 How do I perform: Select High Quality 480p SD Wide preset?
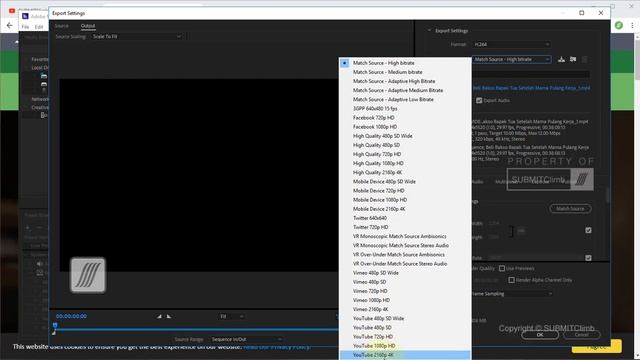pyautogui.click(x=405, y=136)
